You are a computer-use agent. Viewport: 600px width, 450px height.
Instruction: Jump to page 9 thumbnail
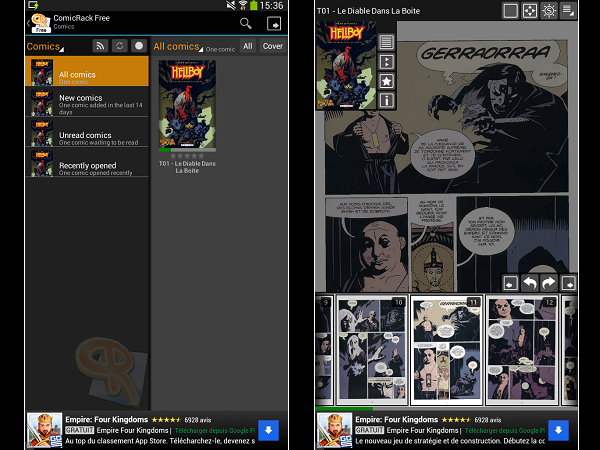tap(324, 350)
